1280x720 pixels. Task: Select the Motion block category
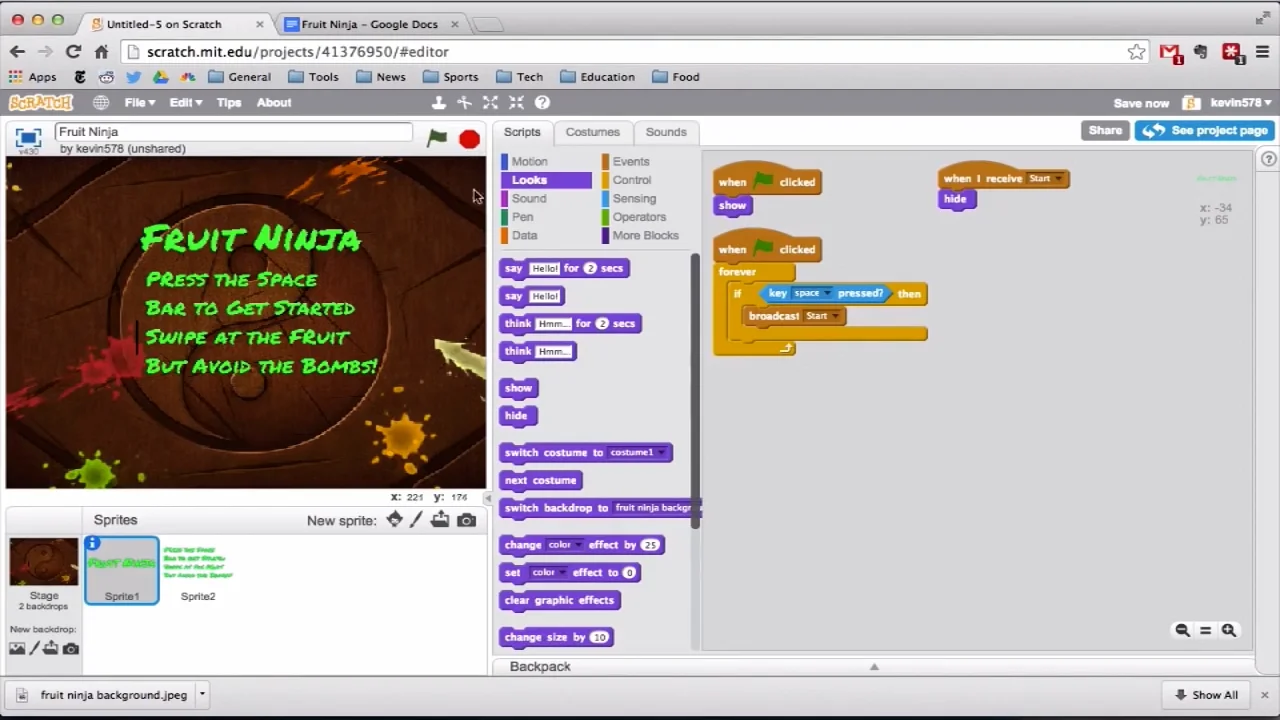pos(530,161)
